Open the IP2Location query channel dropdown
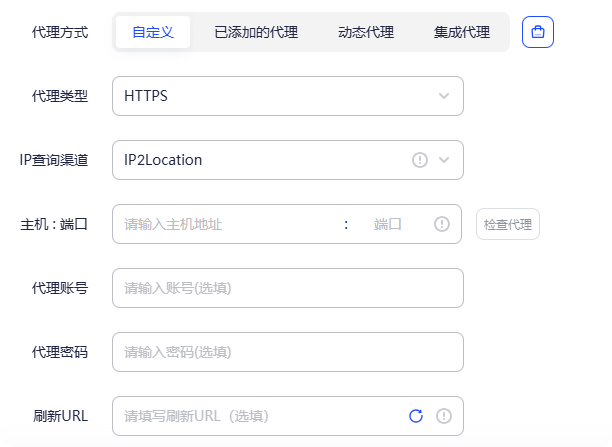The width and height of the screenshot is (612, 447). click(288, 160)
